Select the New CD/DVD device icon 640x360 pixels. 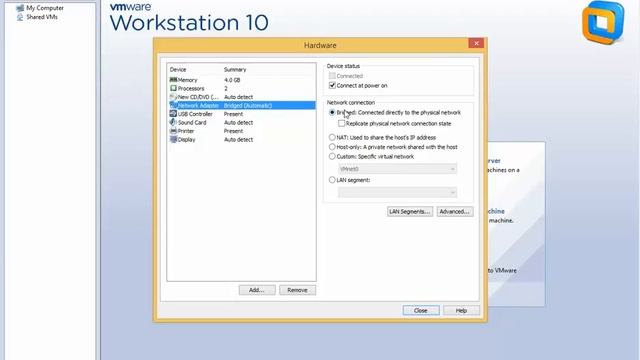(173, 97)
